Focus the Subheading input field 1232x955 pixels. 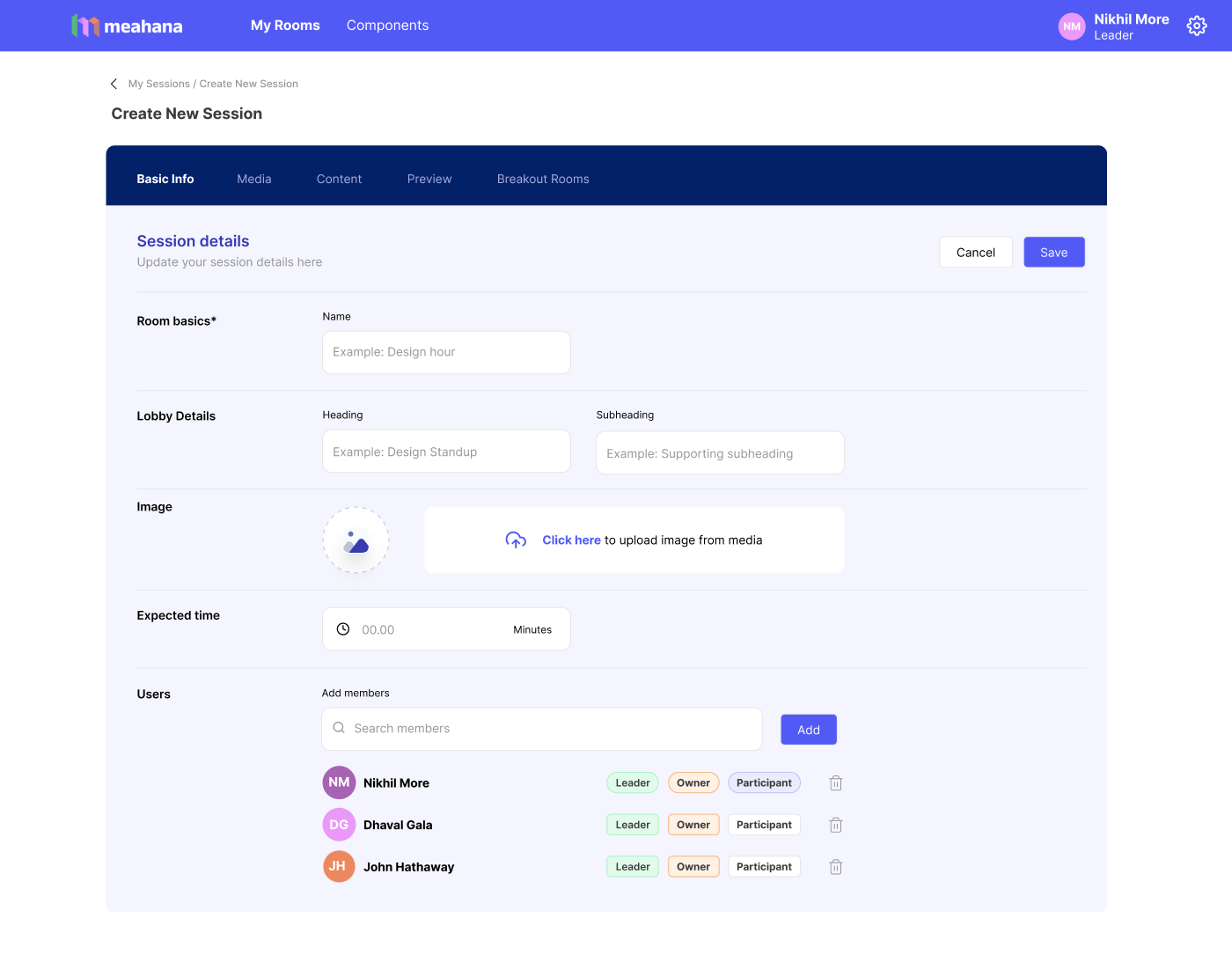click(x=720, y=453)
